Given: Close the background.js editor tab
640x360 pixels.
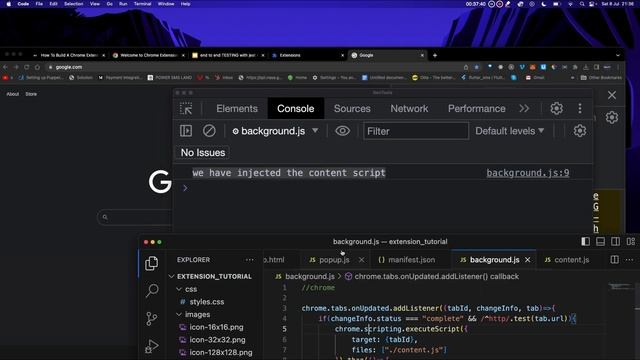Looking at the screenshot, I should 527,260.
